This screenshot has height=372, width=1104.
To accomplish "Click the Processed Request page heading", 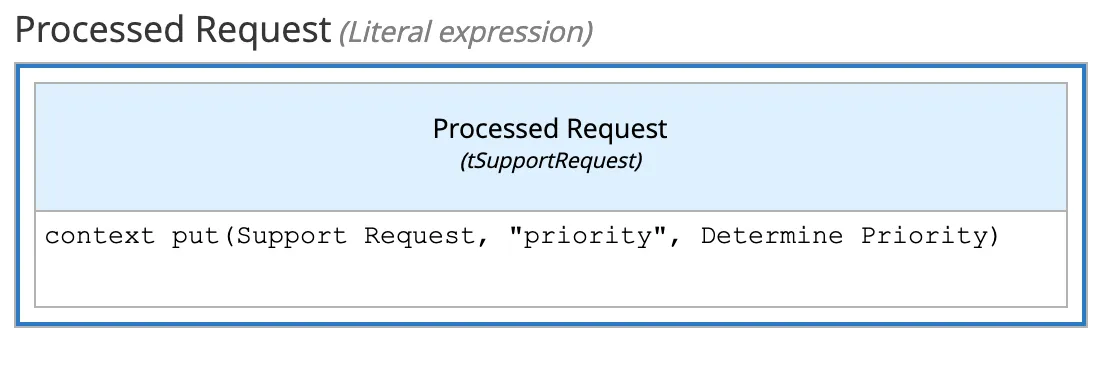I will tap(172, 31).
